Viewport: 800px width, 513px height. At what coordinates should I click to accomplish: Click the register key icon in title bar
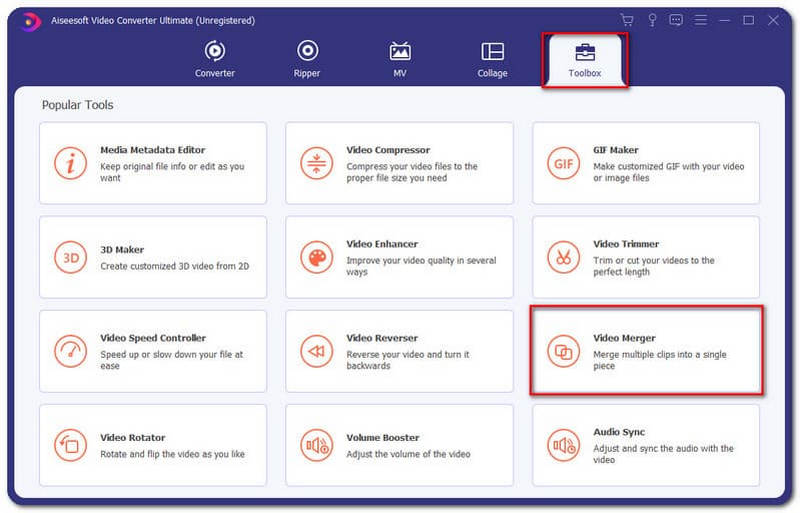coord(651,20)
